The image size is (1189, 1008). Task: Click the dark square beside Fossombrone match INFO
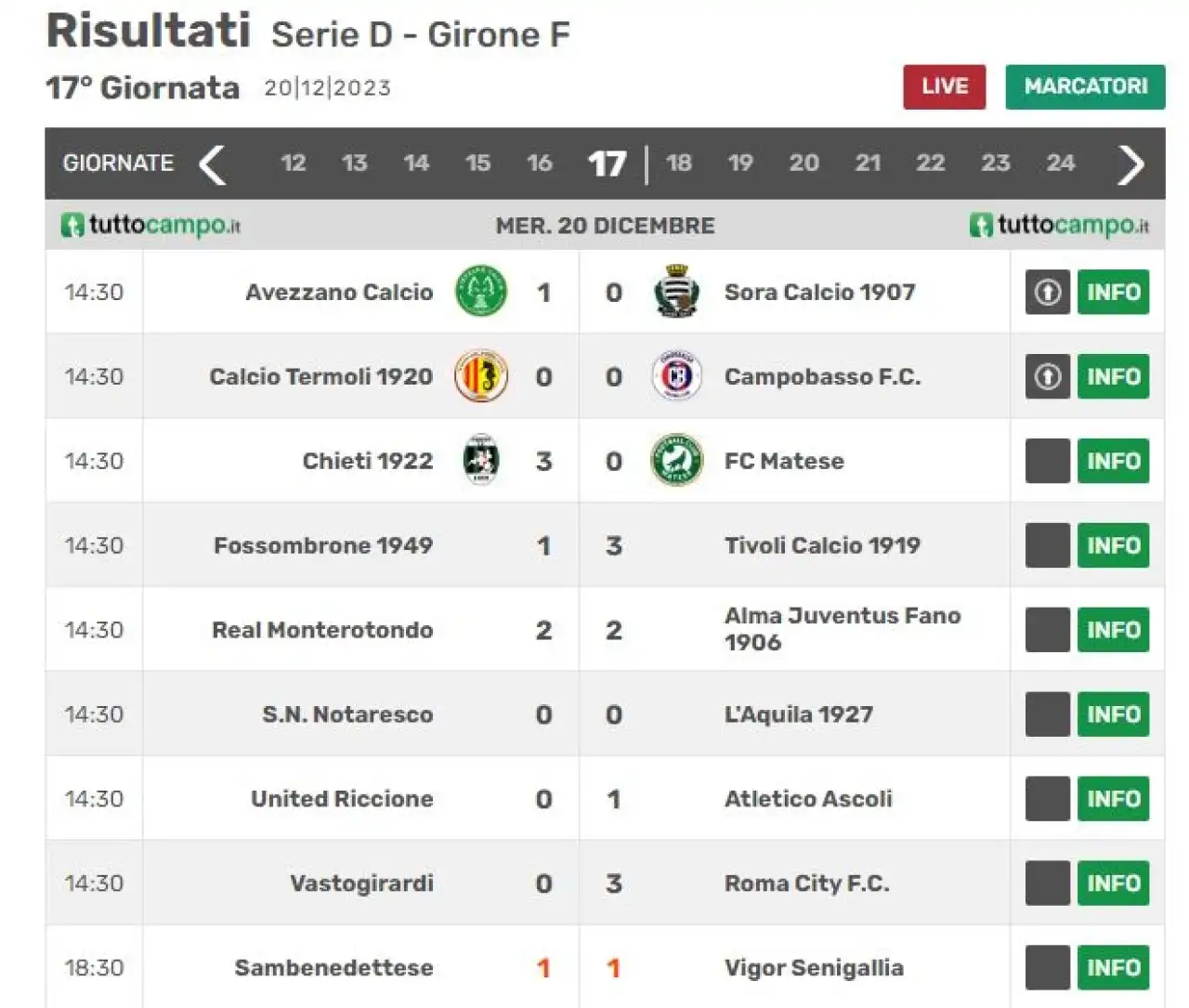1048,545
